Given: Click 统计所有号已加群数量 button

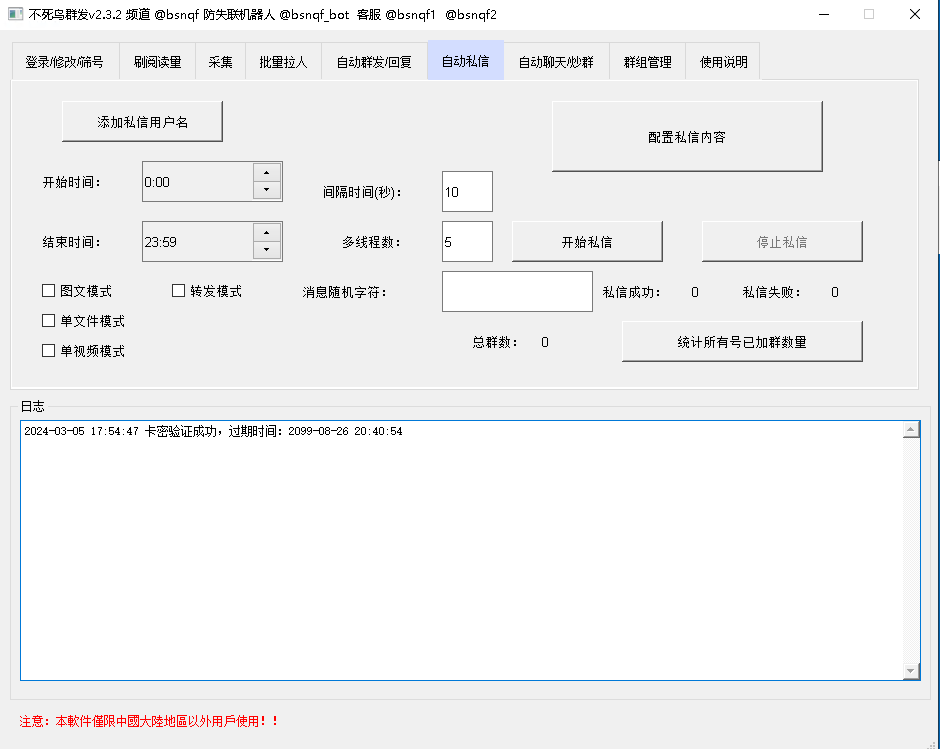Looking at the screenshot, I should (x=741, y=342).
